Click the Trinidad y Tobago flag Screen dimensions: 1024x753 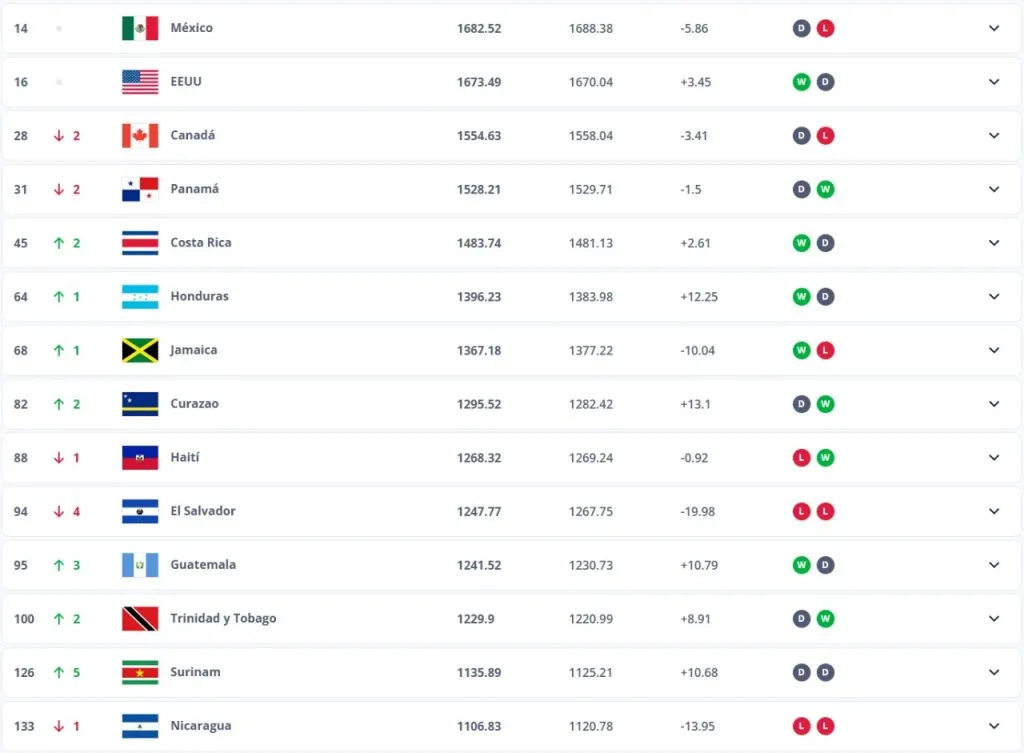[x=140, y=618]
